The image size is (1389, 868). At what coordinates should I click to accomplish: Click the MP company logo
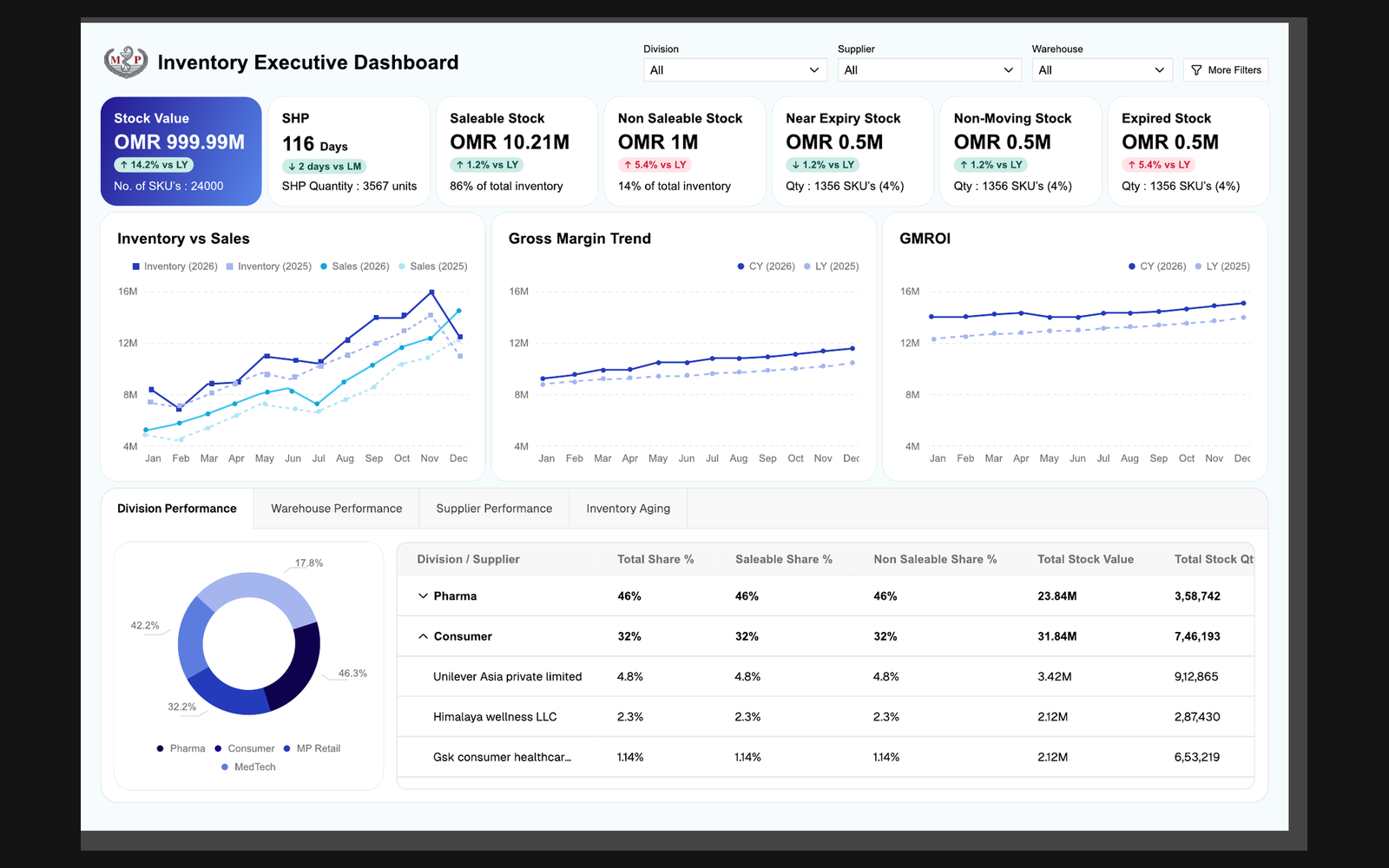126,62
